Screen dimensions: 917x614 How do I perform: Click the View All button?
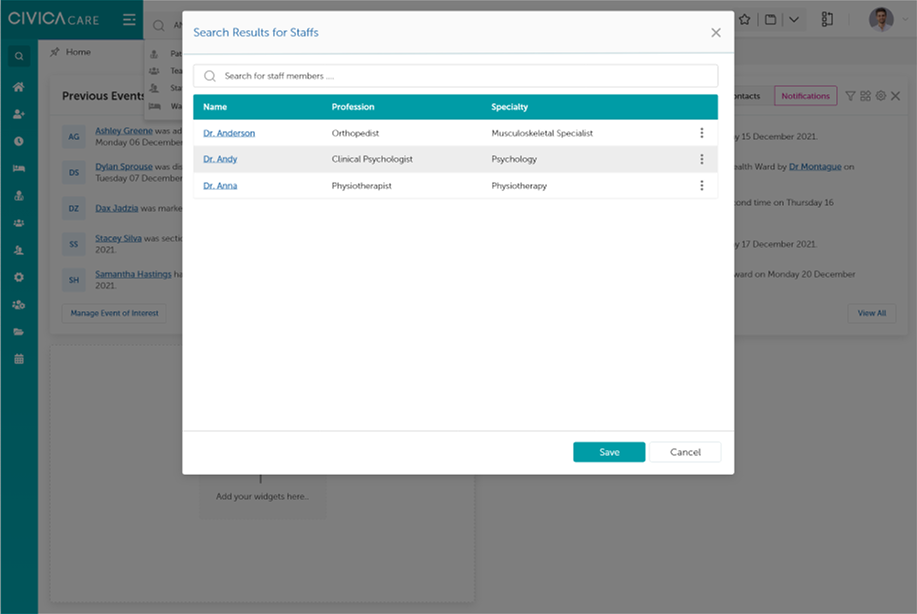coord(871,313)
